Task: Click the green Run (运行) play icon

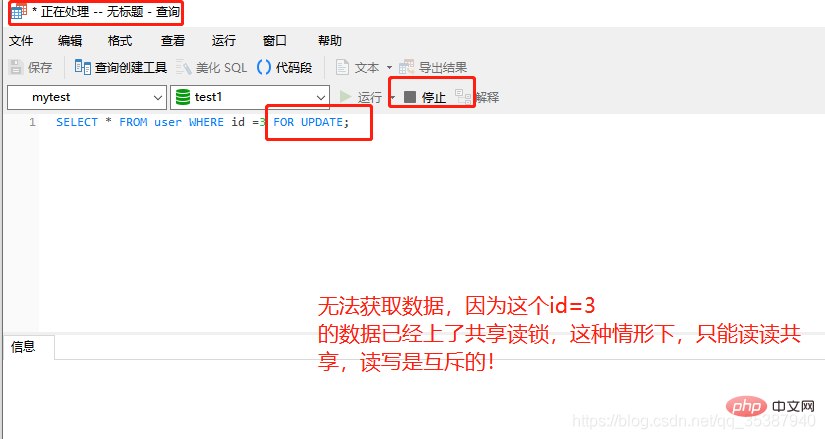Action: click(345, 97)
